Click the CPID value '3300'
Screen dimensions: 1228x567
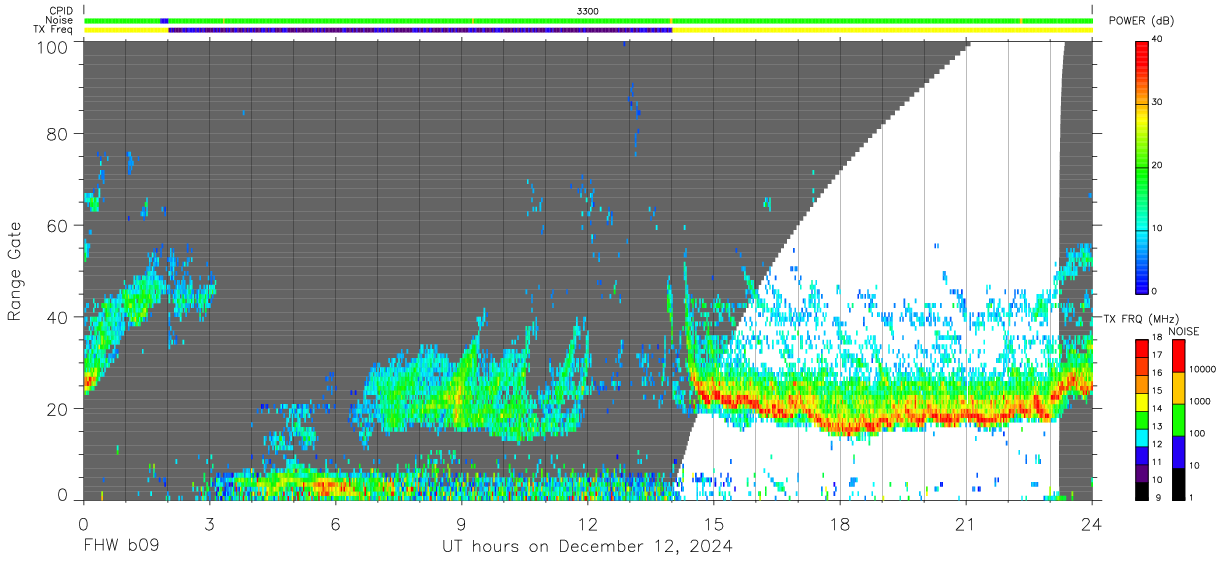click(589, 11)
